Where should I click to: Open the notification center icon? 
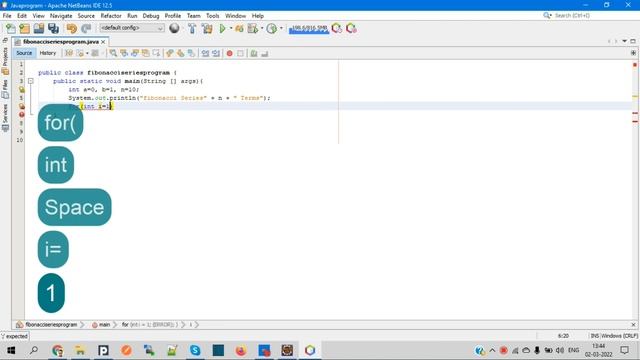coord(624,350)
